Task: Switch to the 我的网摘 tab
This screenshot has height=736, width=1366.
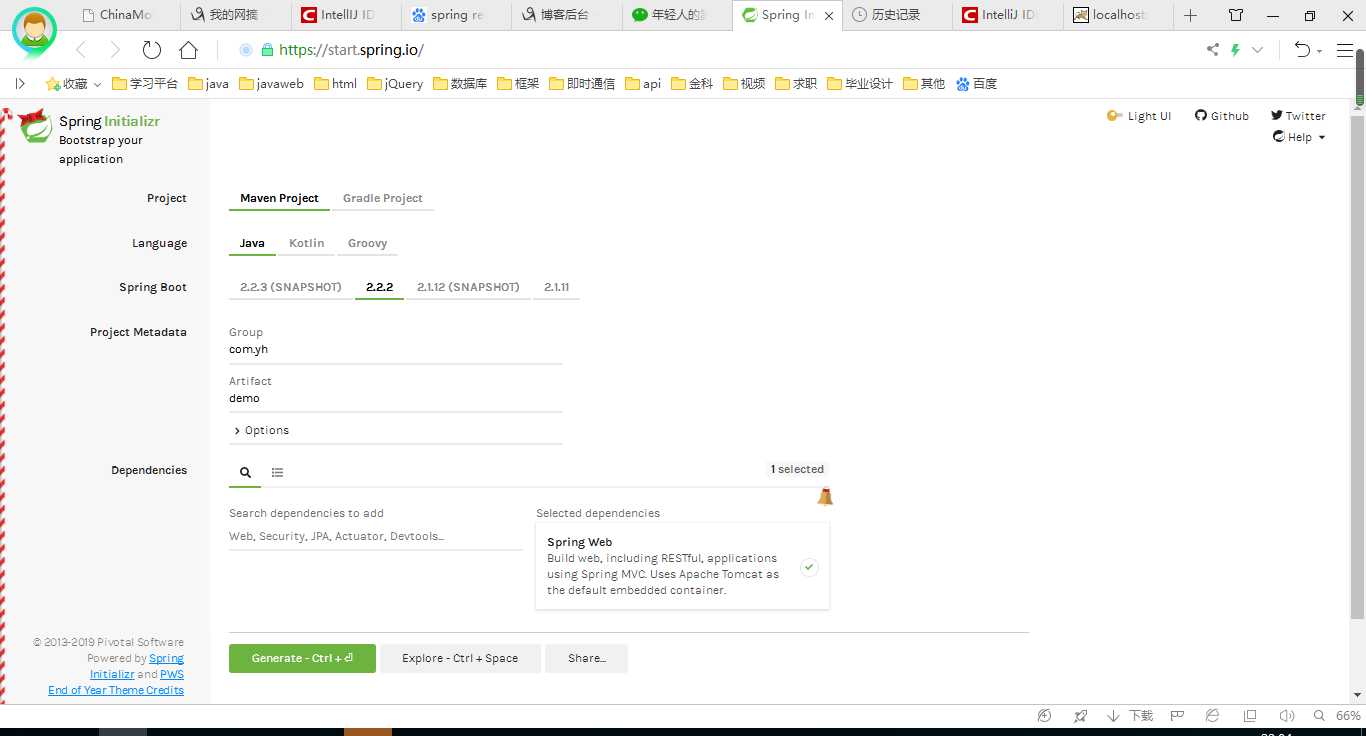Action: pos(235,15)
